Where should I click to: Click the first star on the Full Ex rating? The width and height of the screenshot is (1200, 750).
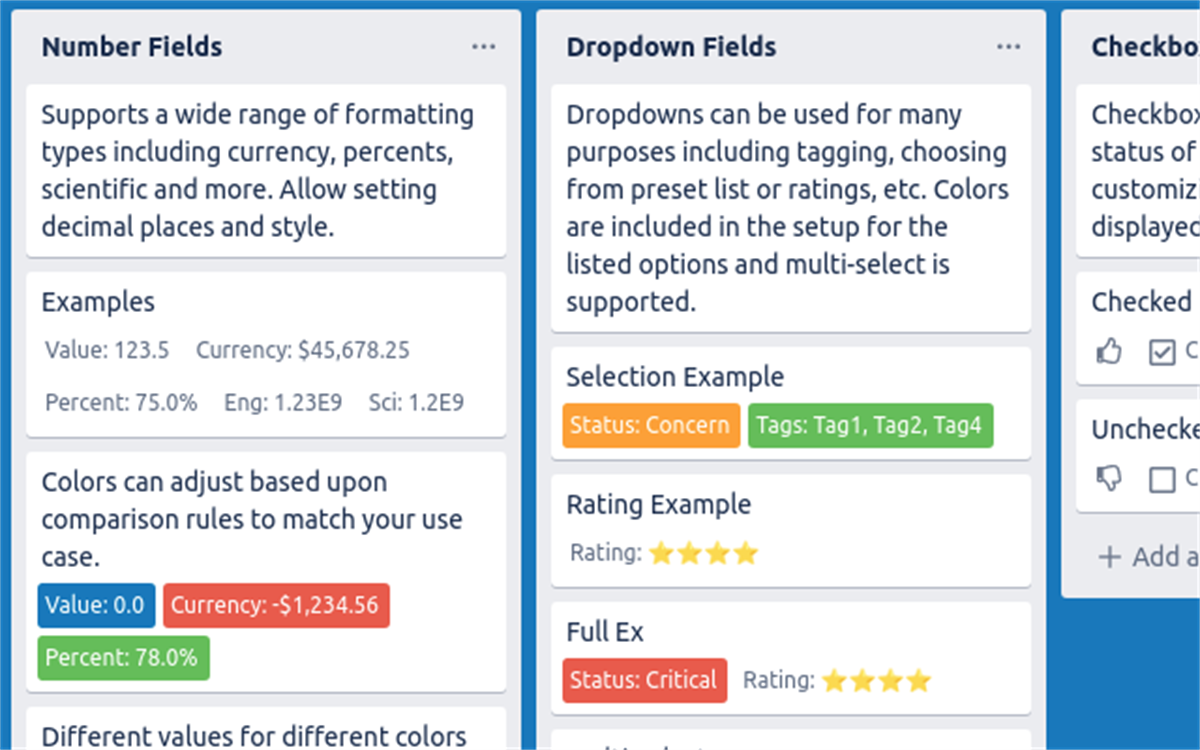pos(834,681)
